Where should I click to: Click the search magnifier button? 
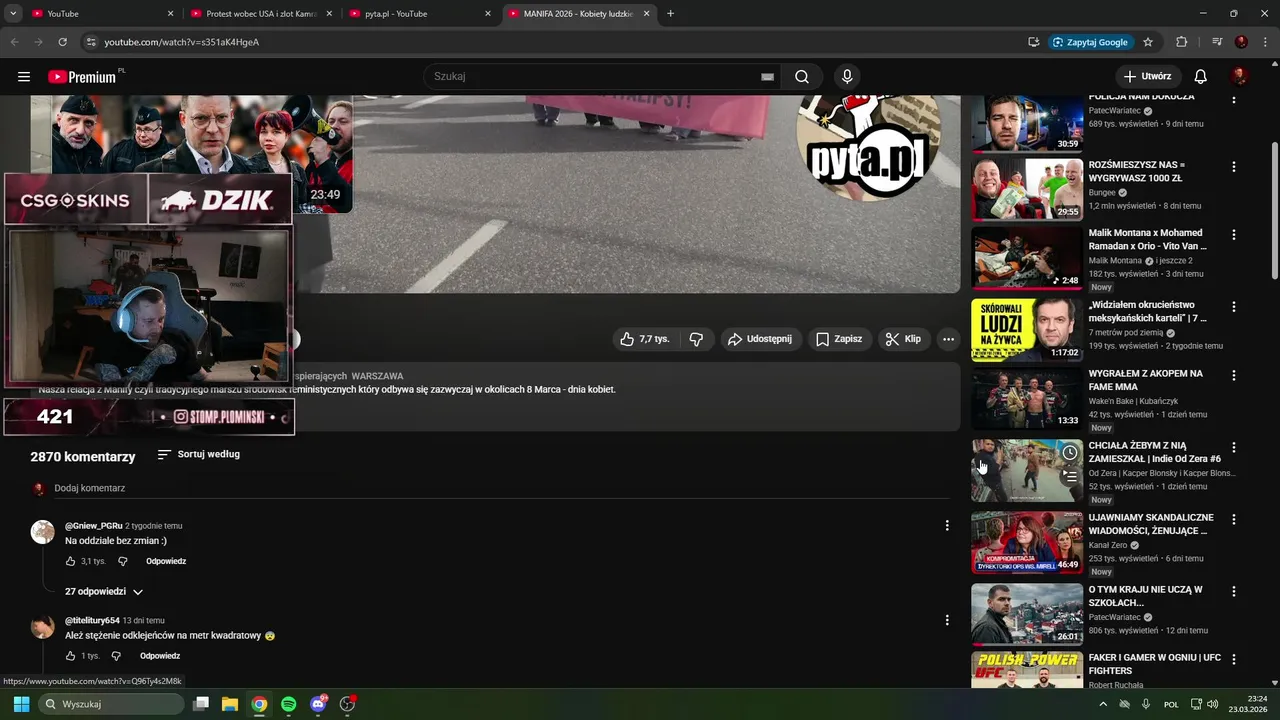click(802, 77)
